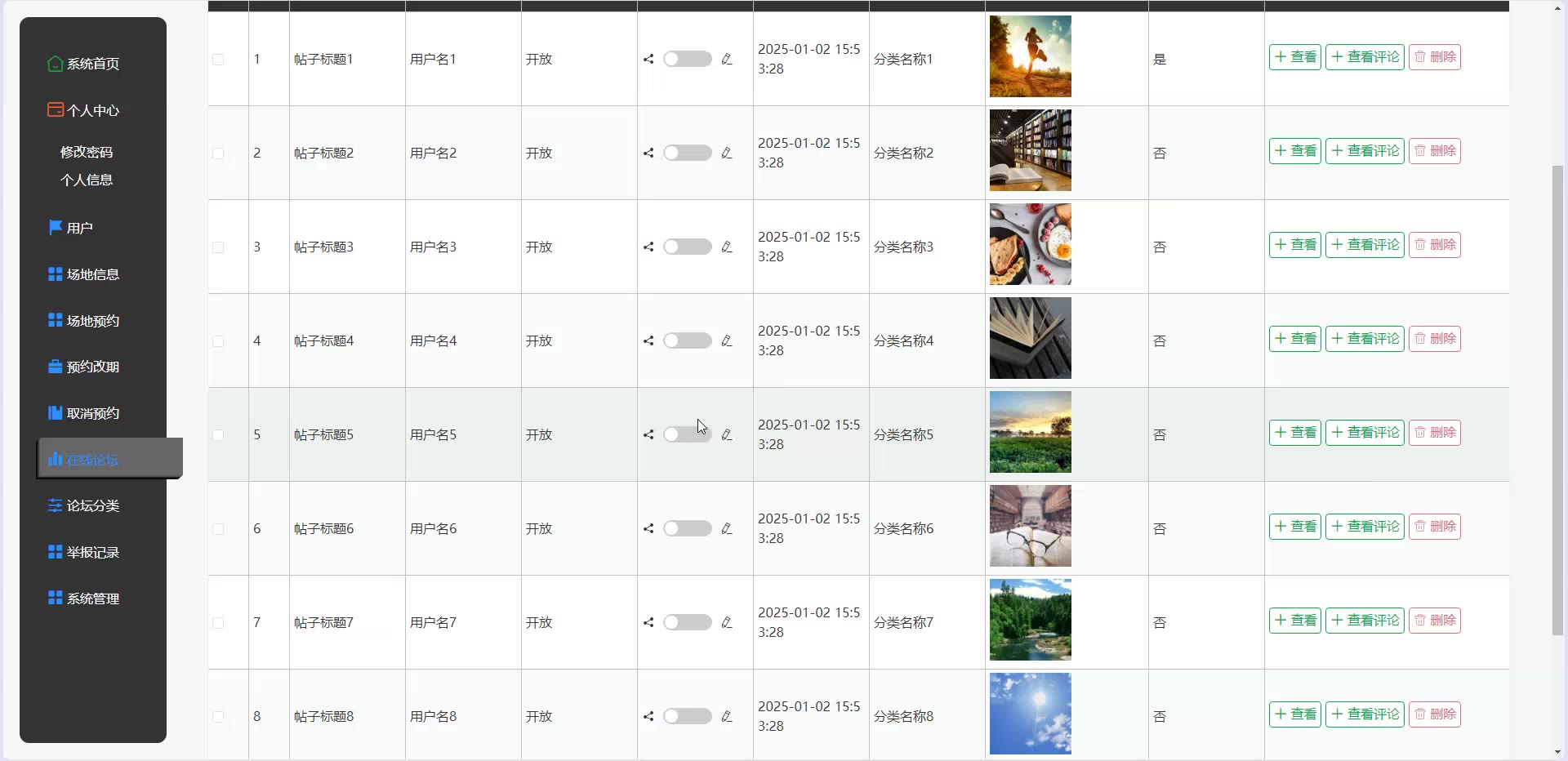This screenshot has width=1568, height=761.
Task: Click the edit pencil icon in row 帖子标题6
Action: pyautogui.click(x=727, y=528)
